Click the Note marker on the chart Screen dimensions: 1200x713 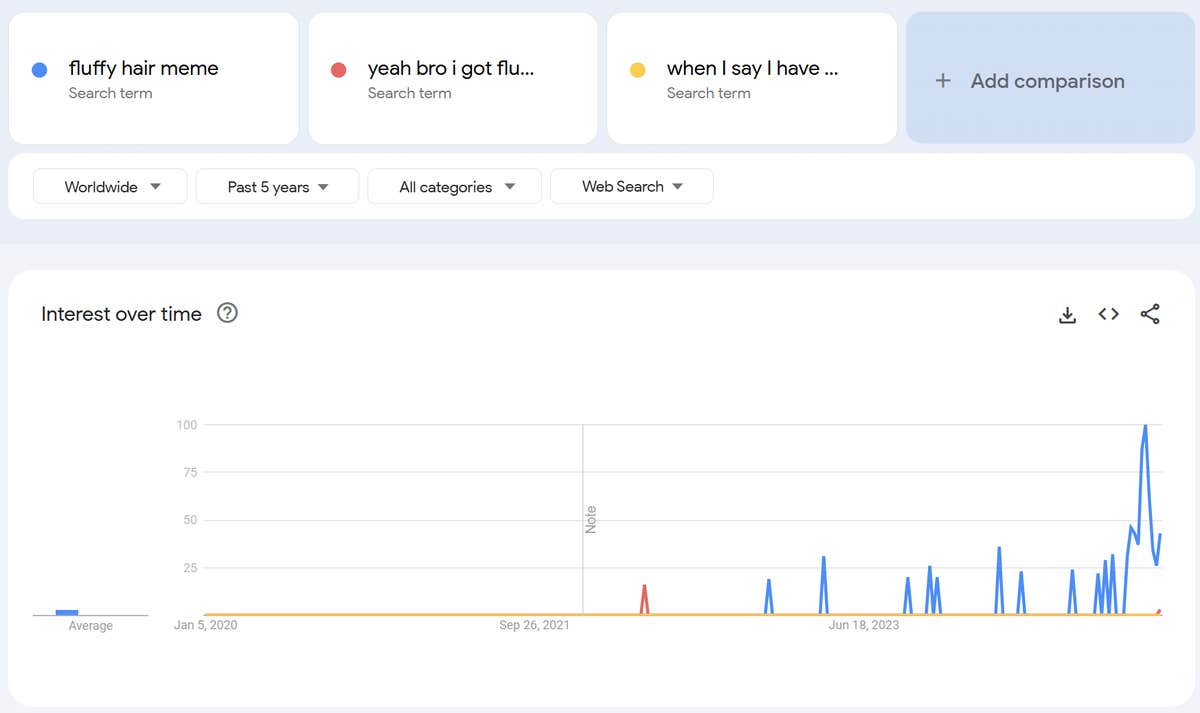[591, 519]
